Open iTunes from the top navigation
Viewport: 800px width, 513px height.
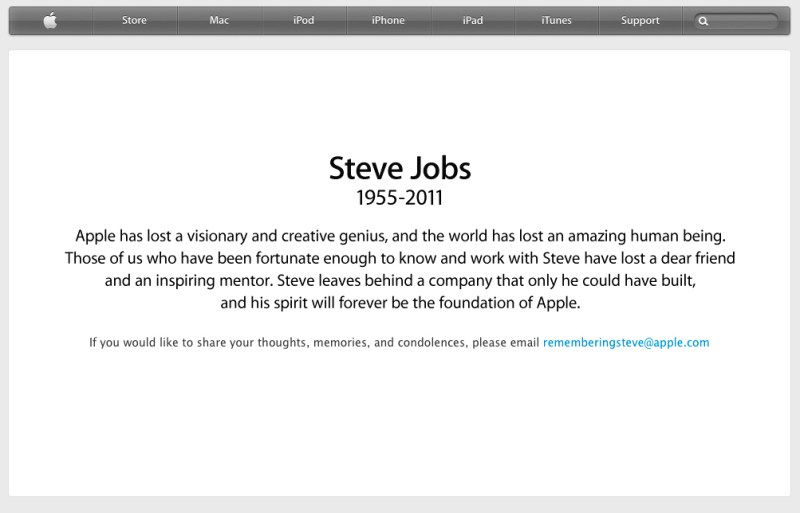pos(556,20)
